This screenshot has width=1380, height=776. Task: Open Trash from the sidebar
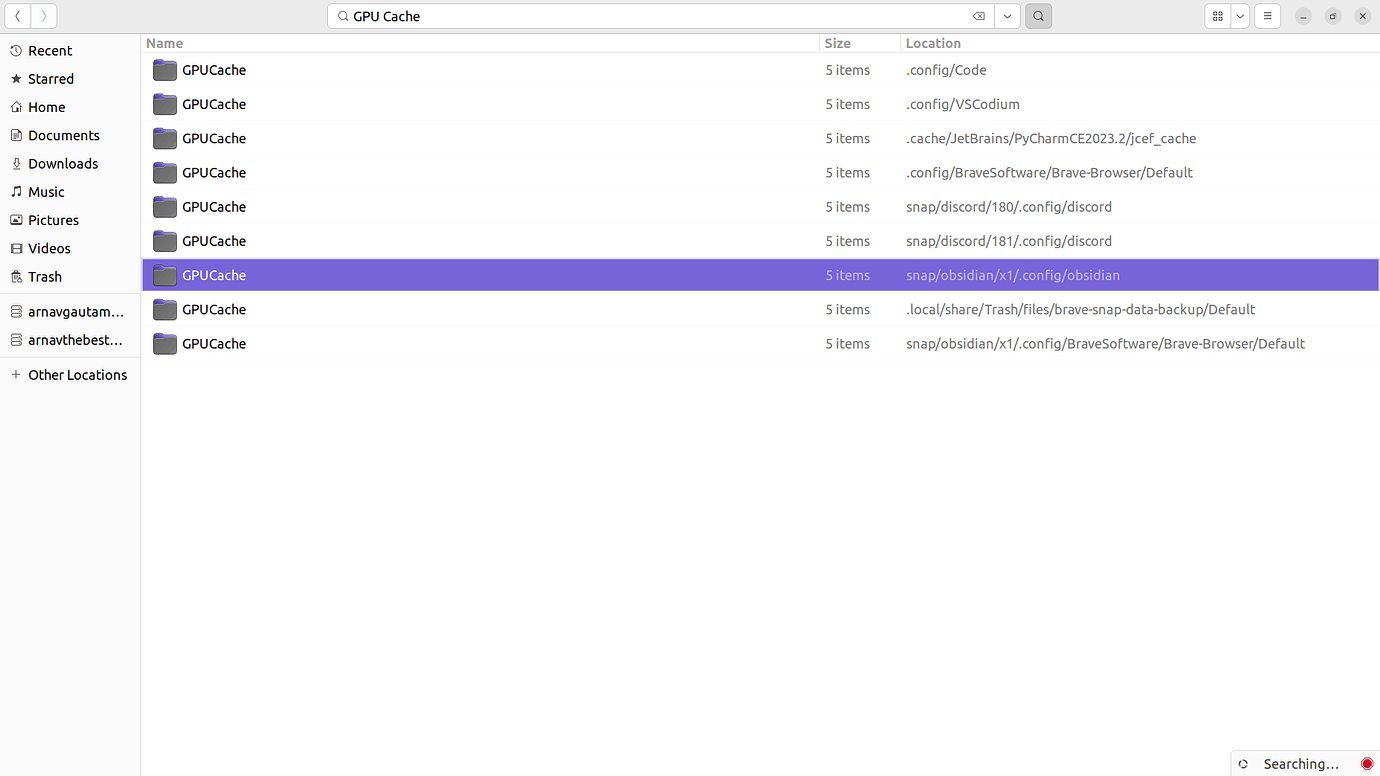pos(45,276)
